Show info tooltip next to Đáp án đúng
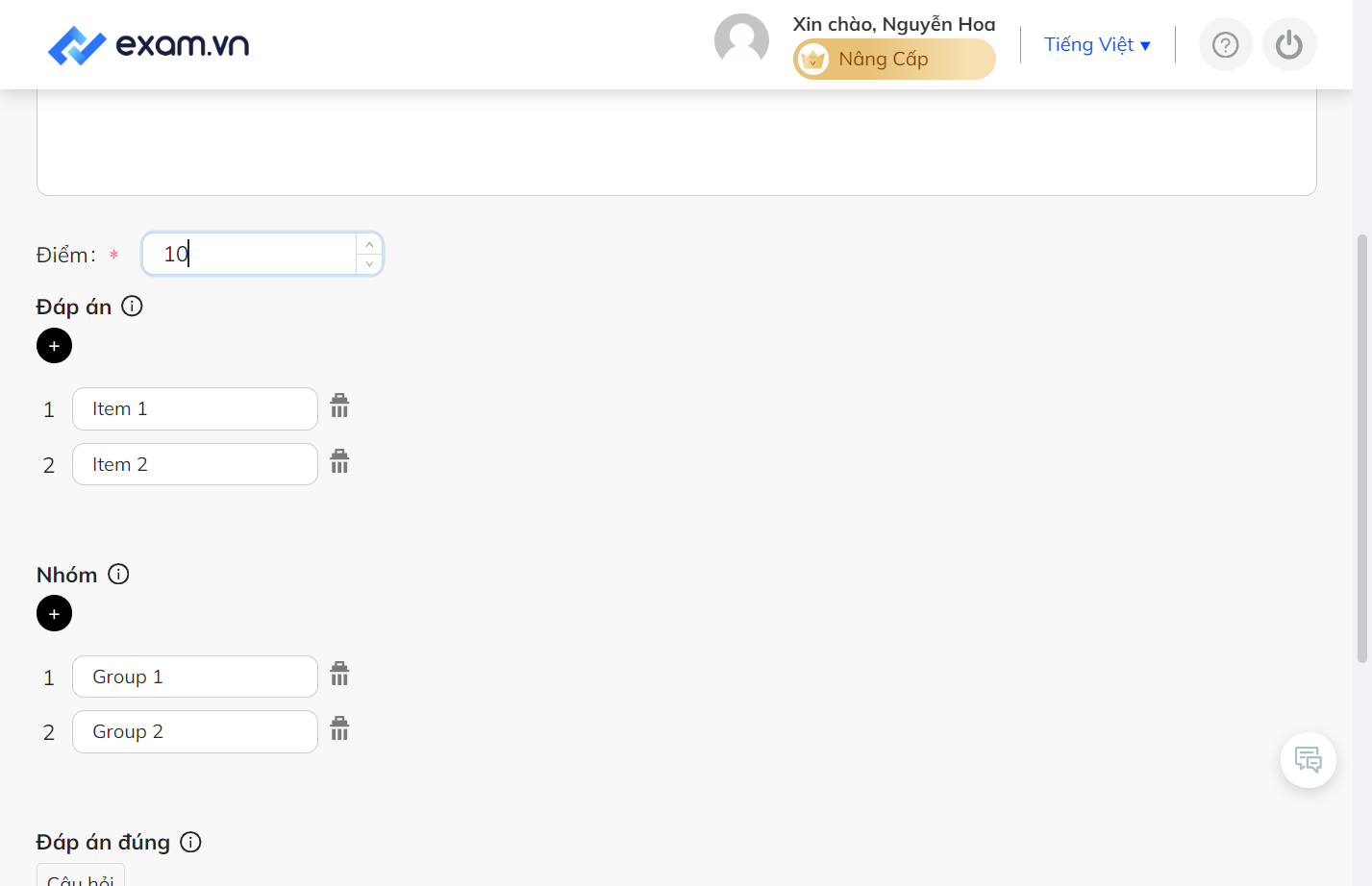This screenshot has width=1372, height=886. pyautogui.click(x=191, y=842)
